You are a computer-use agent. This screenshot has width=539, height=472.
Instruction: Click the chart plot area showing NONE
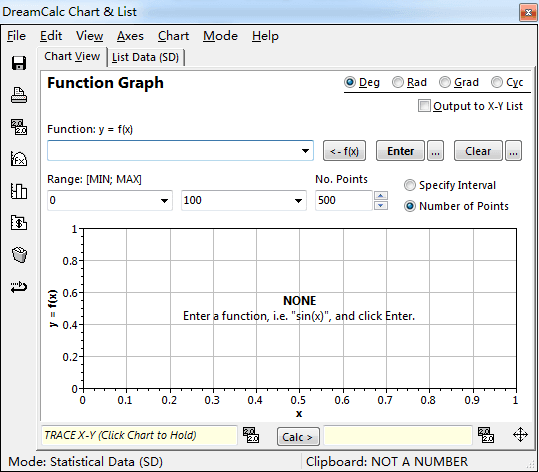point(299,308)
